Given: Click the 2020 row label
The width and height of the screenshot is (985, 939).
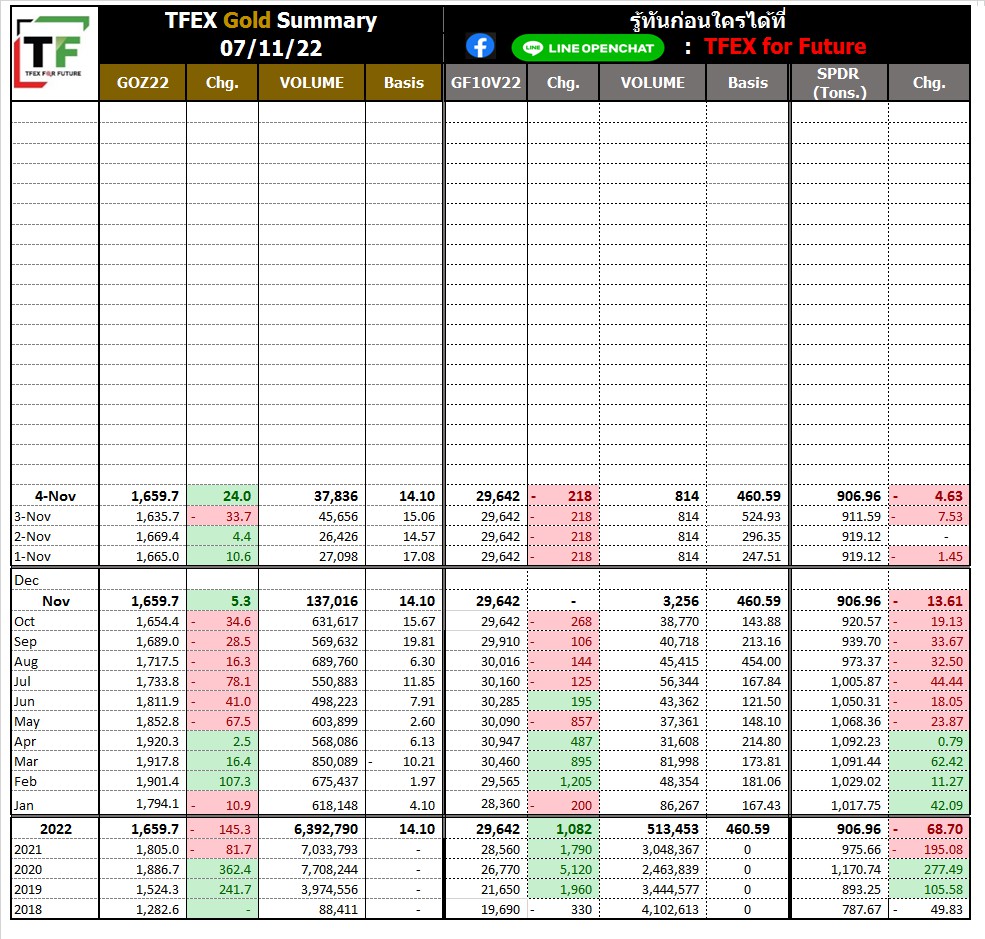Looking at the screenshot, I should click(28, 871).
